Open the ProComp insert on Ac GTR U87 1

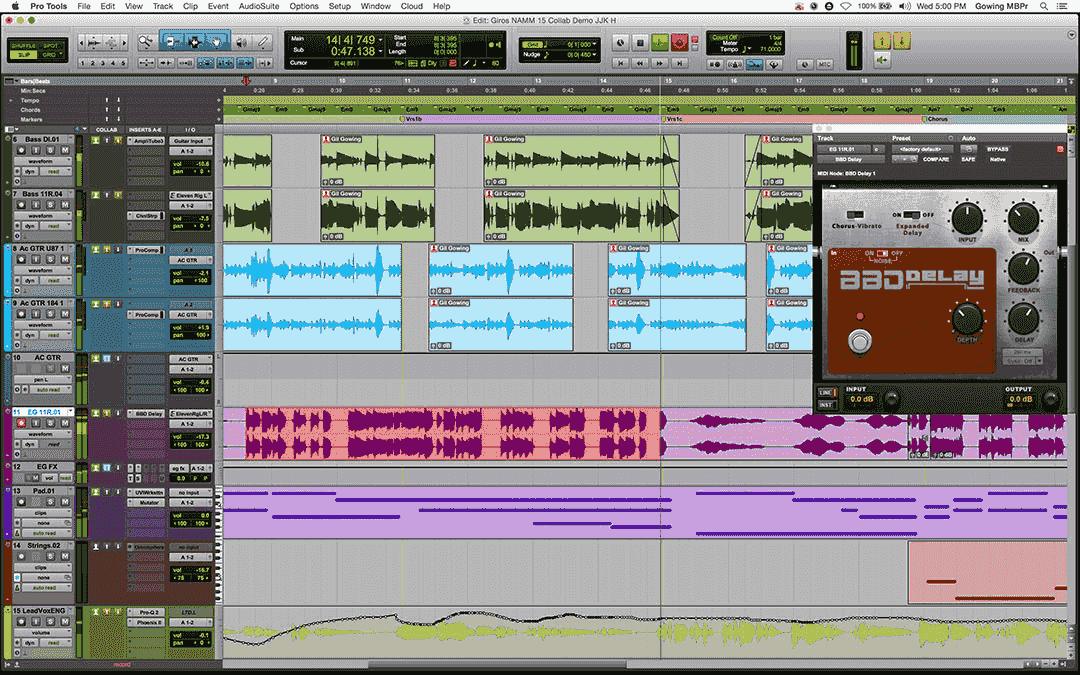click(x=147, y=250)
